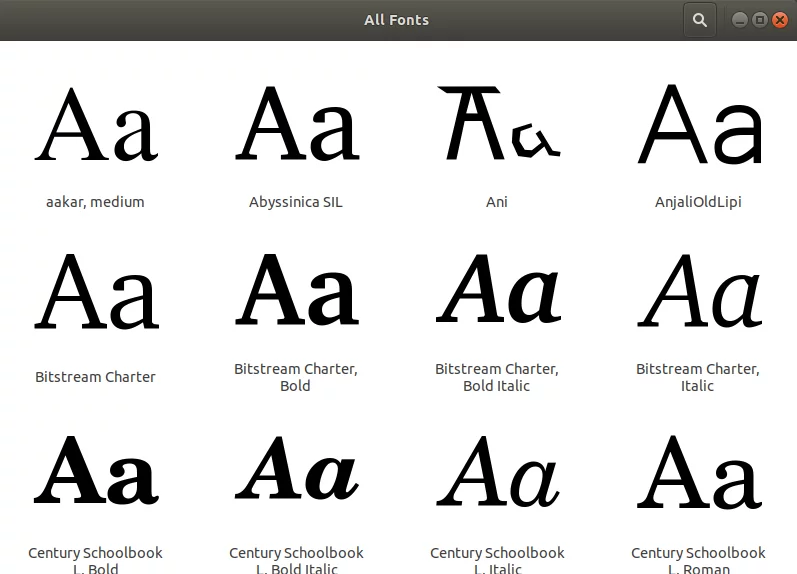Open the Century Schoolbook L Bold preview
This screenshot has width=797, height=574.
point(96,470)
